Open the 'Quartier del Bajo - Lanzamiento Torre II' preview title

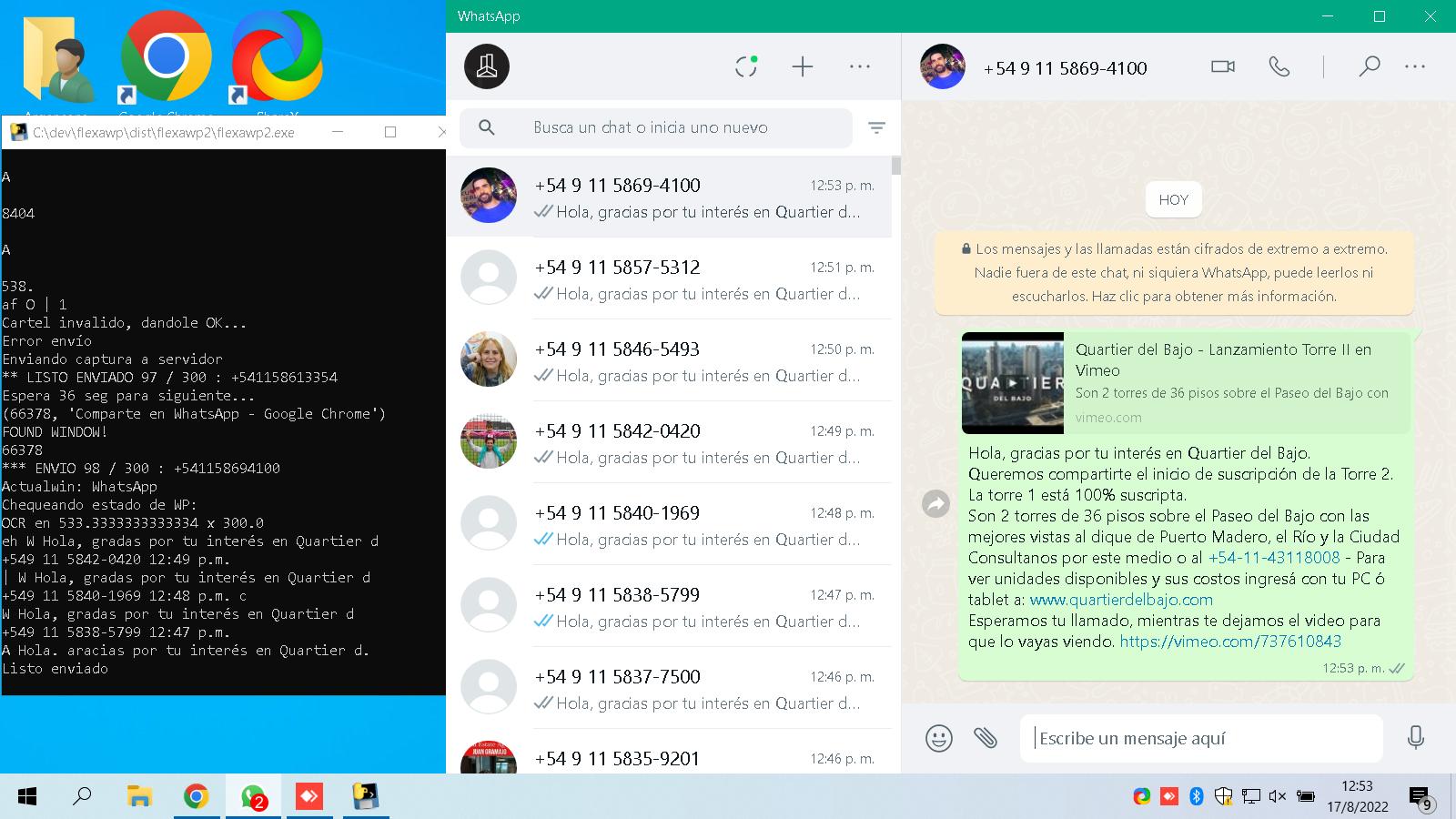[x=1224, y=359]
